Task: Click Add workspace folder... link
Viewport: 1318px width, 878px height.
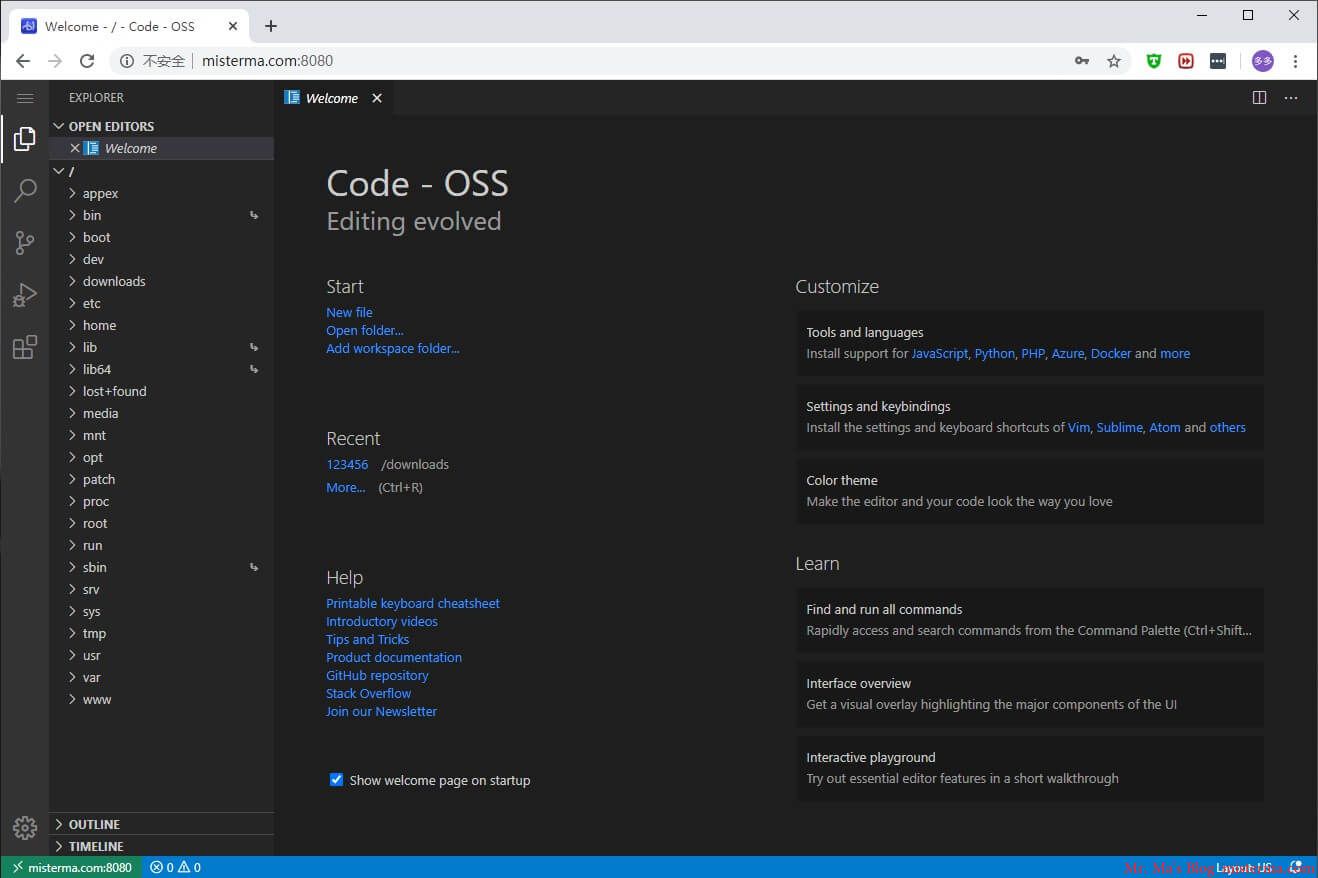Action: (x=393, y=348)
